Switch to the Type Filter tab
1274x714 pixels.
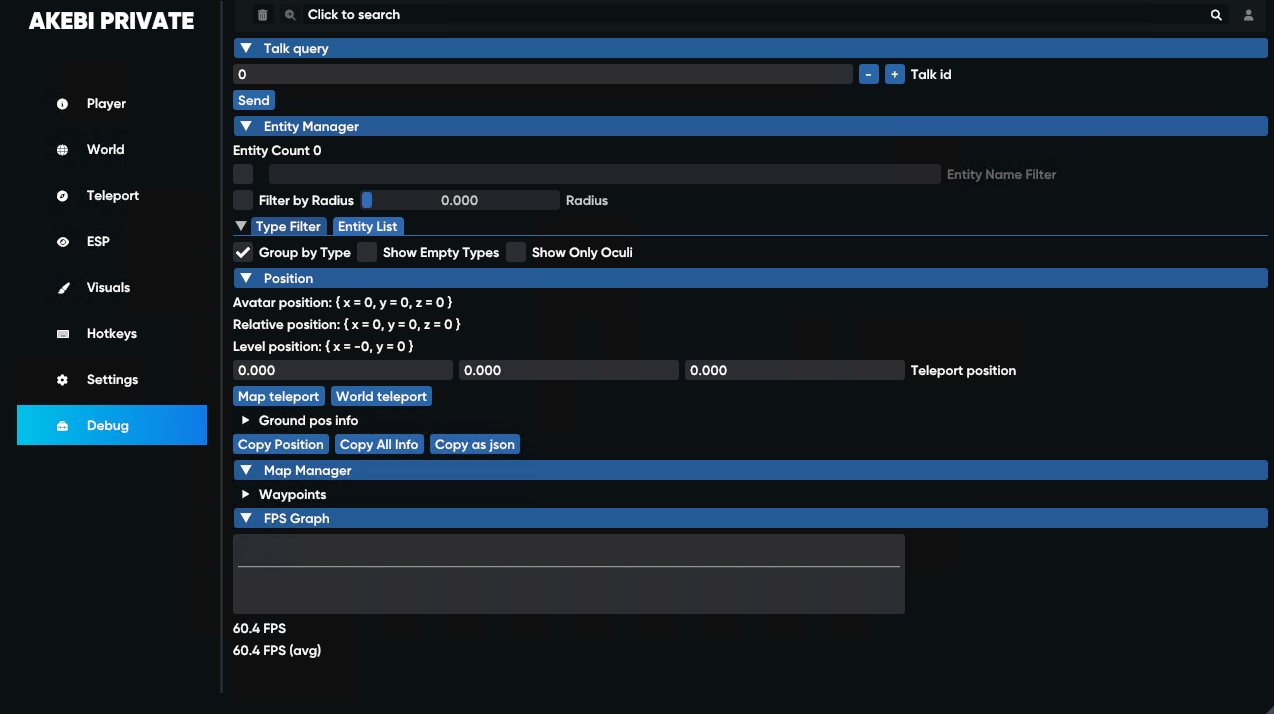pyautogui.click(x=289, y=226)
